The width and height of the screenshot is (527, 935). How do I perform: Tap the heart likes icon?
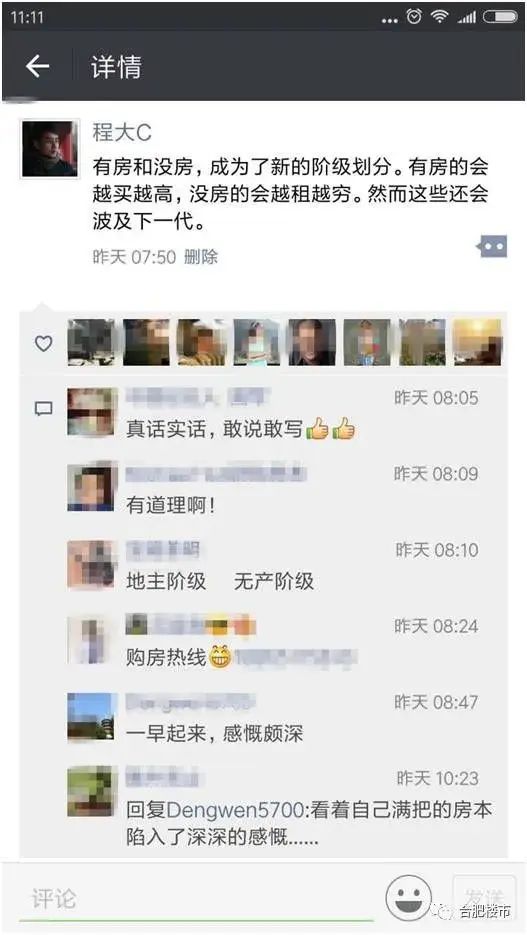44,343
